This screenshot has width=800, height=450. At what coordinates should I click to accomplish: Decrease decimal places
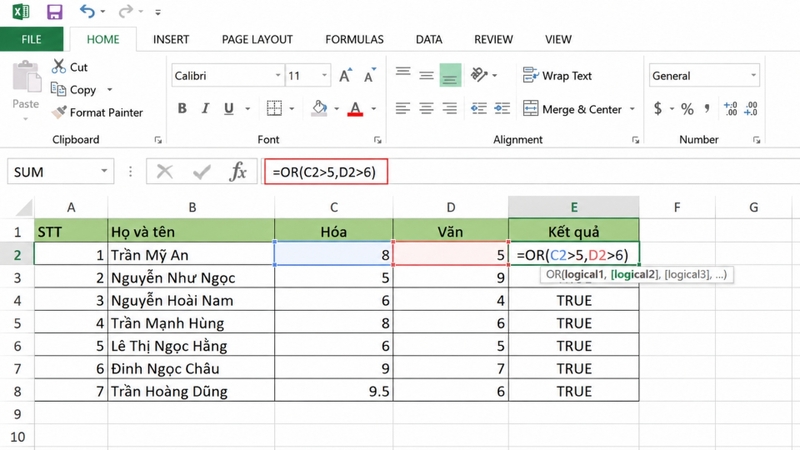tap(751, 108)
